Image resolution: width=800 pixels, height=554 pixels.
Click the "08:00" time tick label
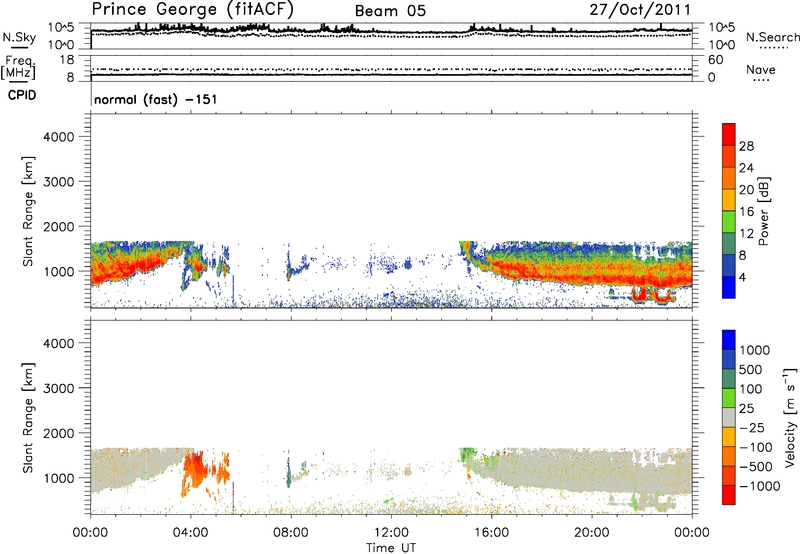tap(291, 533)
